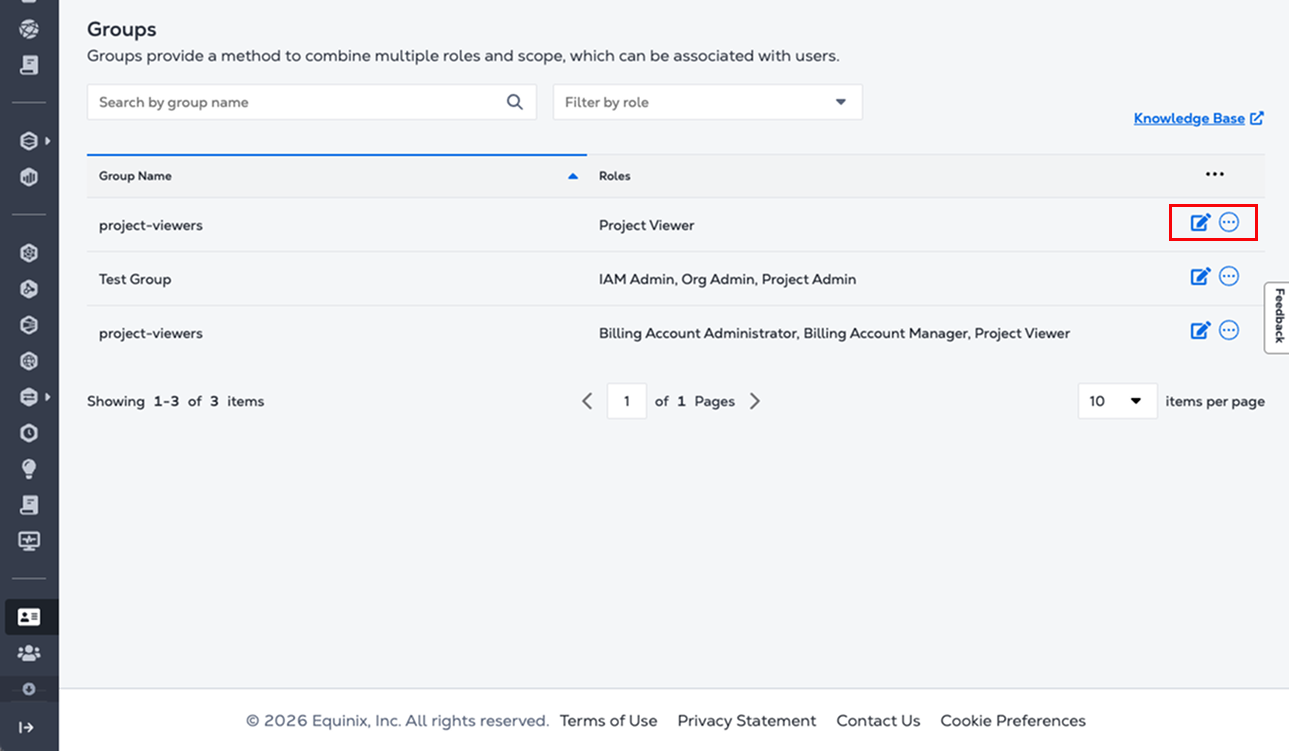1289x751 pixels.
Task: Click the lightbulb icon in sidebar
Action: [x=29, y=469]
